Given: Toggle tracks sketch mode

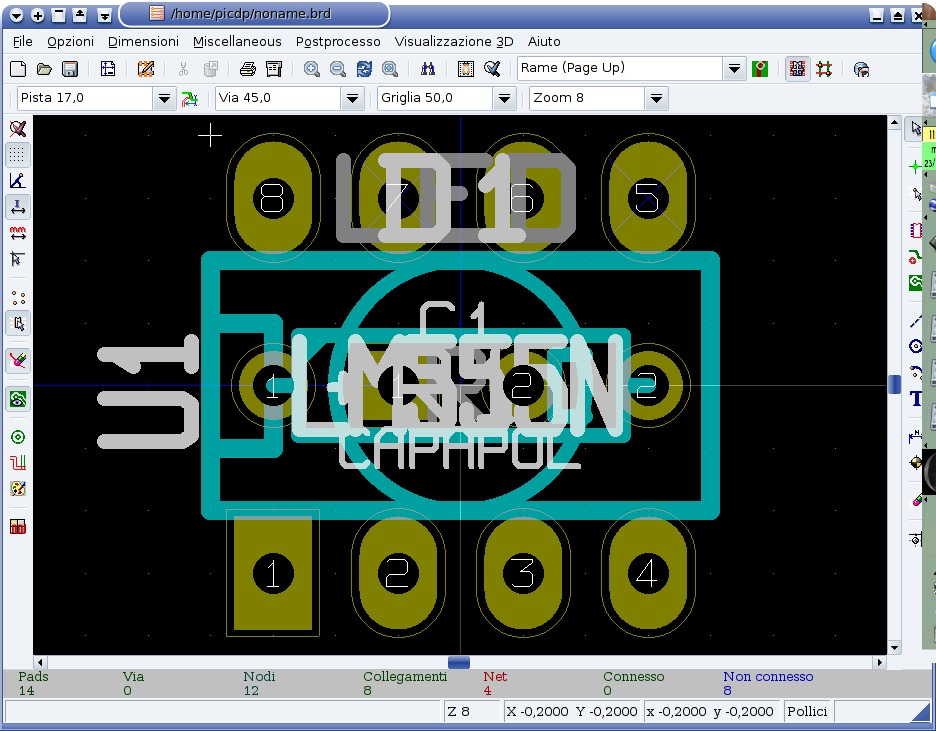Looking at the screenshot, I should click(18, 464).
